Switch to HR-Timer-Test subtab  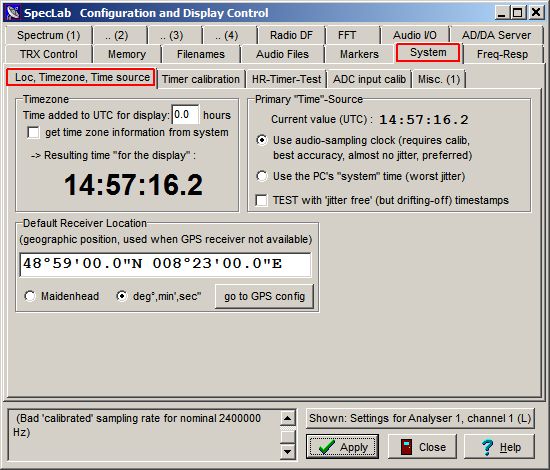click(x=286, y=79)
